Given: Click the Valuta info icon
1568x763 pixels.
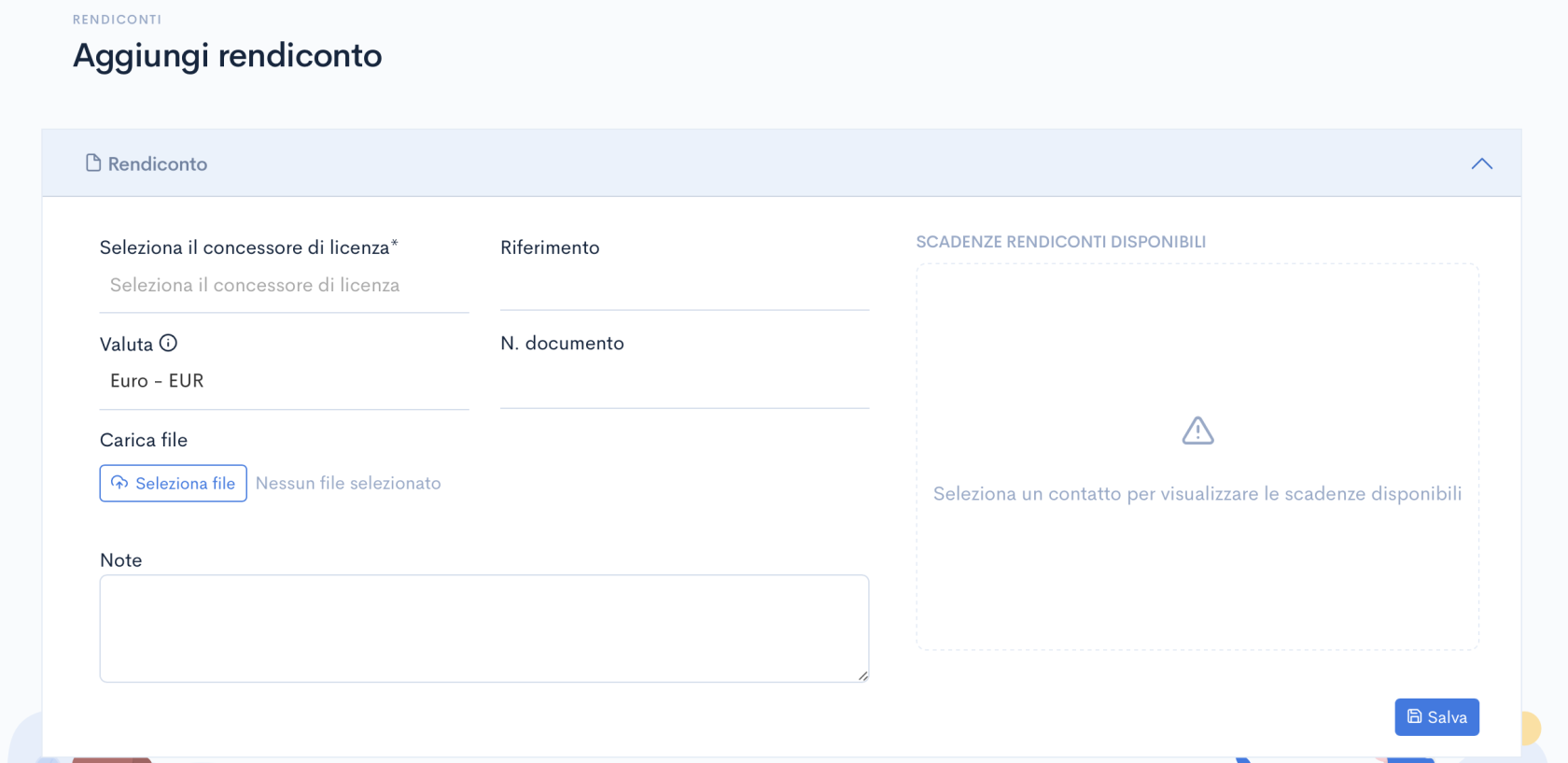Looking at the screenshot, I should pos(168,343).
